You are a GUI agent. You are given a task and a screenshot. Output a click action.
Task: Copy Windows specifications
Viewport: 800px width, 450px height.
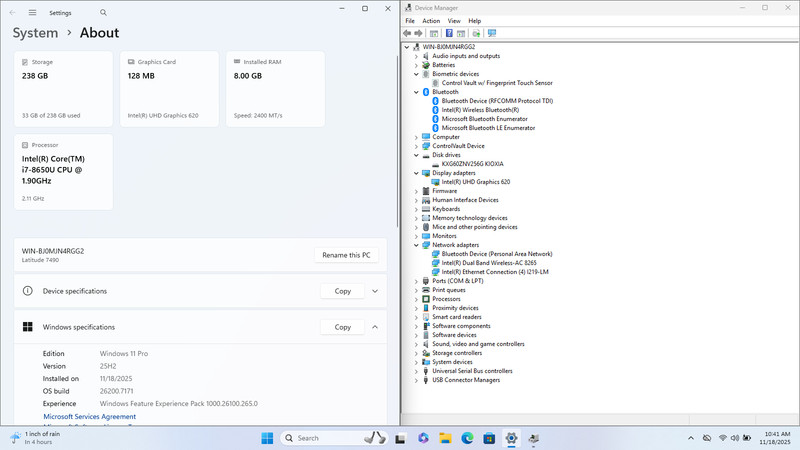tap(343, 327)
